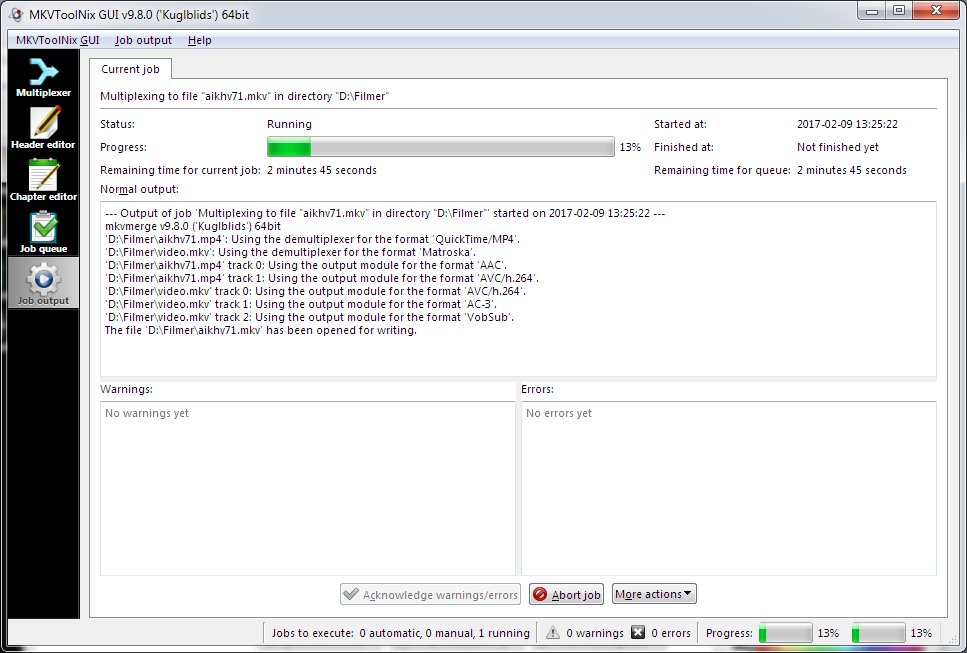Viewport: 967px width, 653px height.
Task: Switch to the Job queue view
Action: tap(43, 232)
